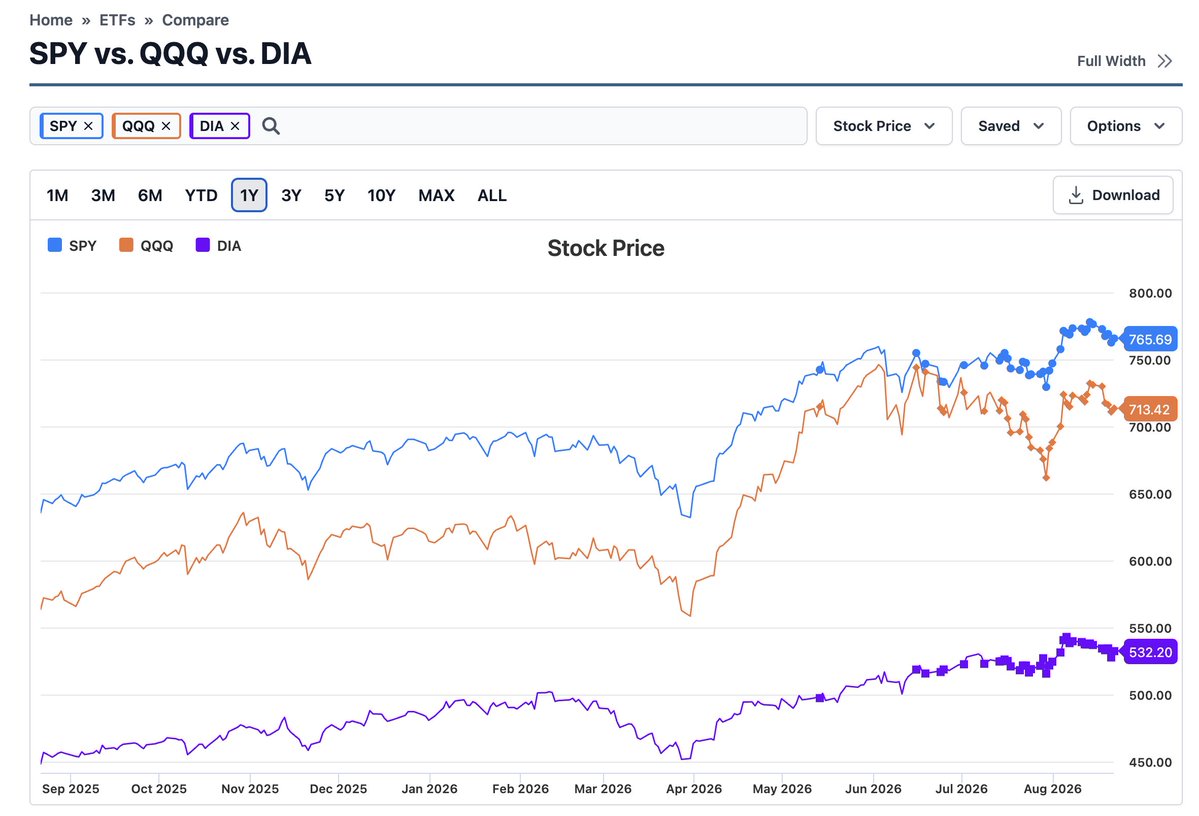Image resolution: width=1199 pixels, height=816 pixels.
Task: Select the 5Y time range
Action: coord(334,195)
